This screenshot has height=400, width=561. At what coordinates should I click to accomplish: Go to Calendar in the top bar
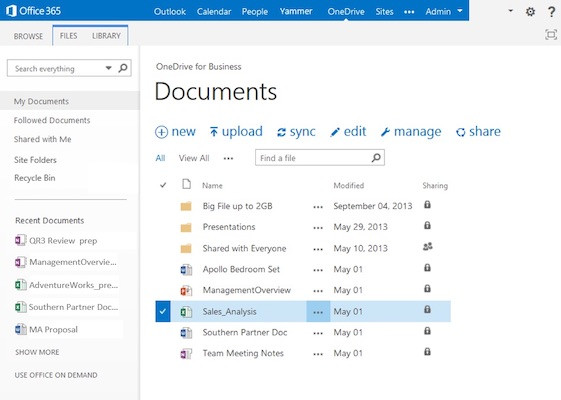point(214,11)
